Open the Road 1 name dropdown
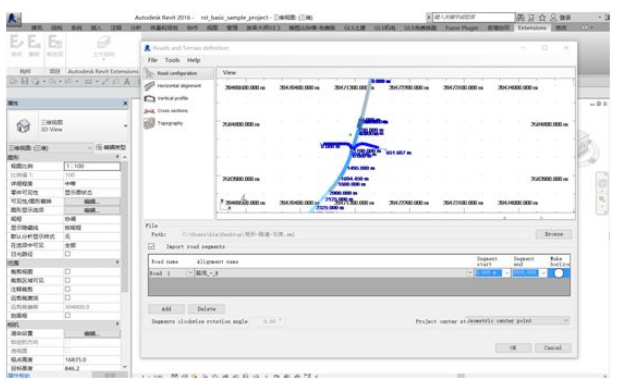 click(x=190, y=273)
